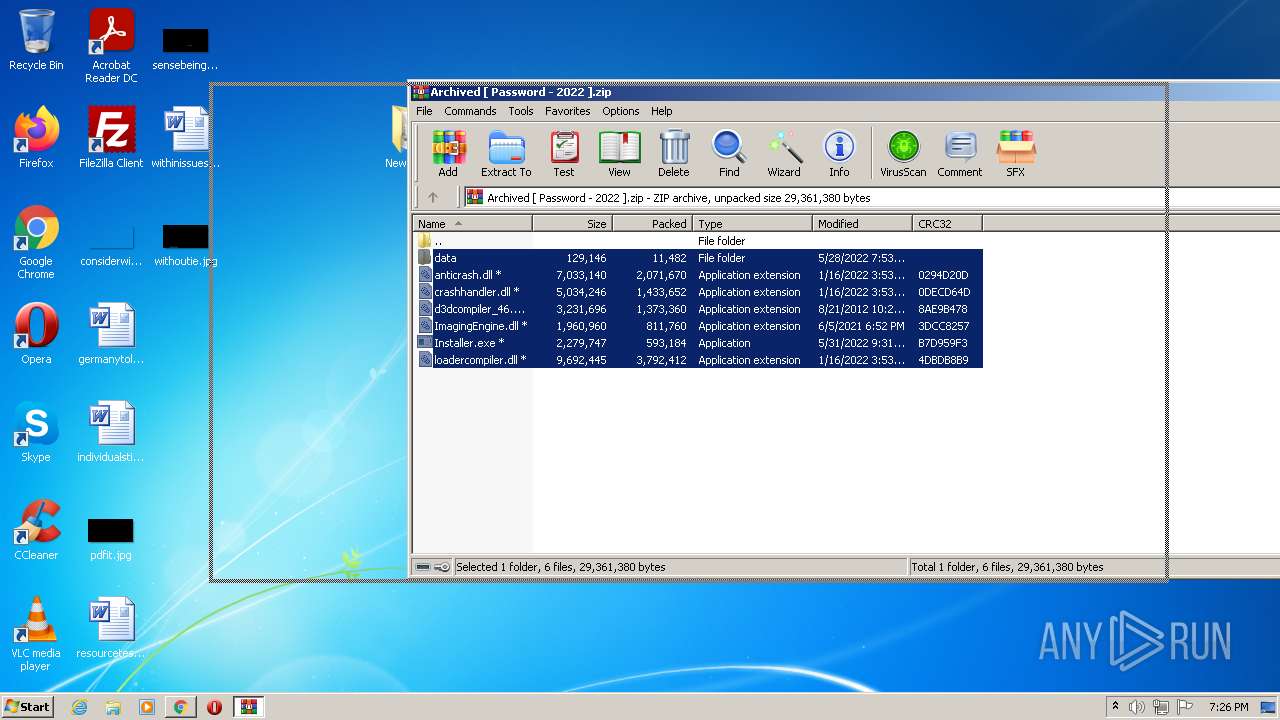Open Windows Explorer from taskbar
This screenshot has height=720, width=1280.
113,707
